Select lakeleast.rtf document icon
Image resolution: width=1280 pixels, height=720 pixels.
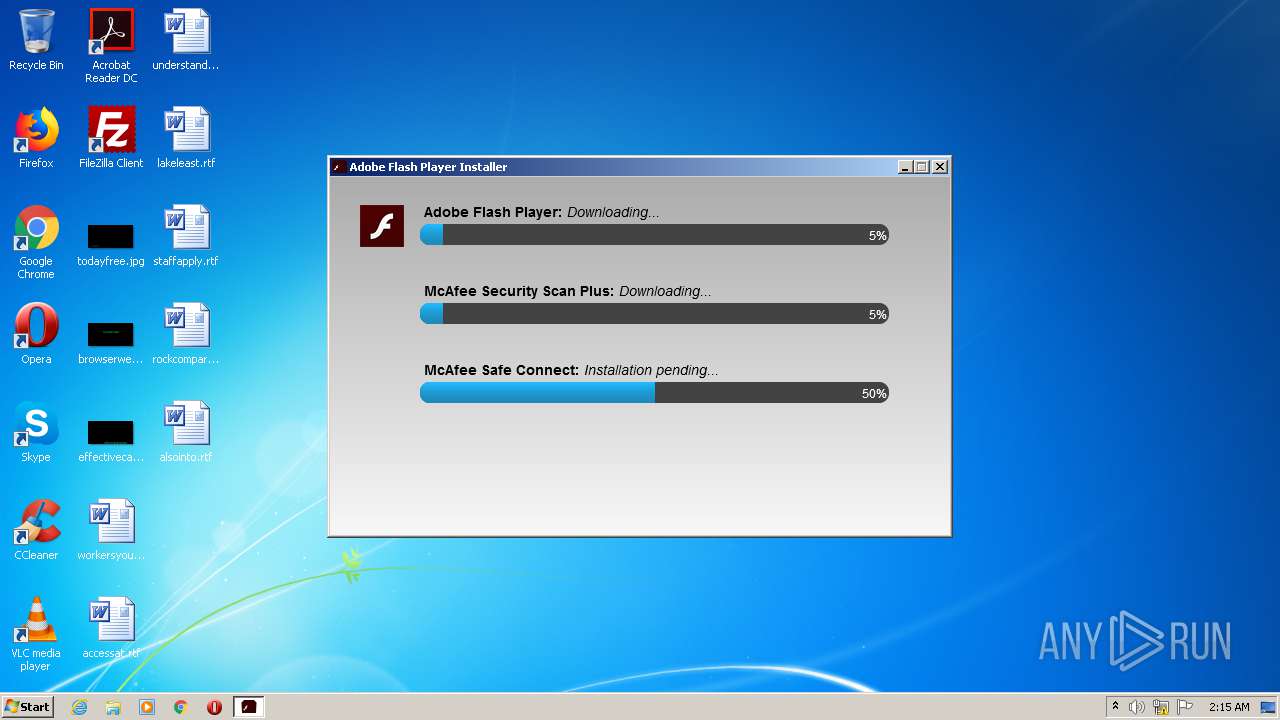(186, 138)
